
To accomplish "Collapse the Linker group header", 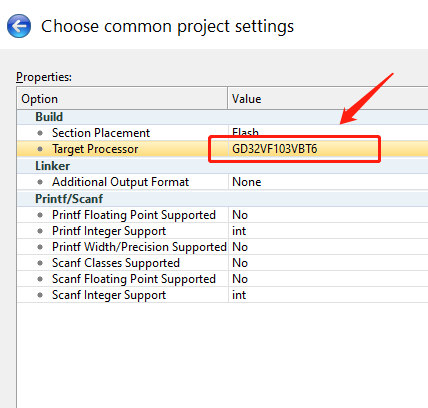I will click(52, 166).
